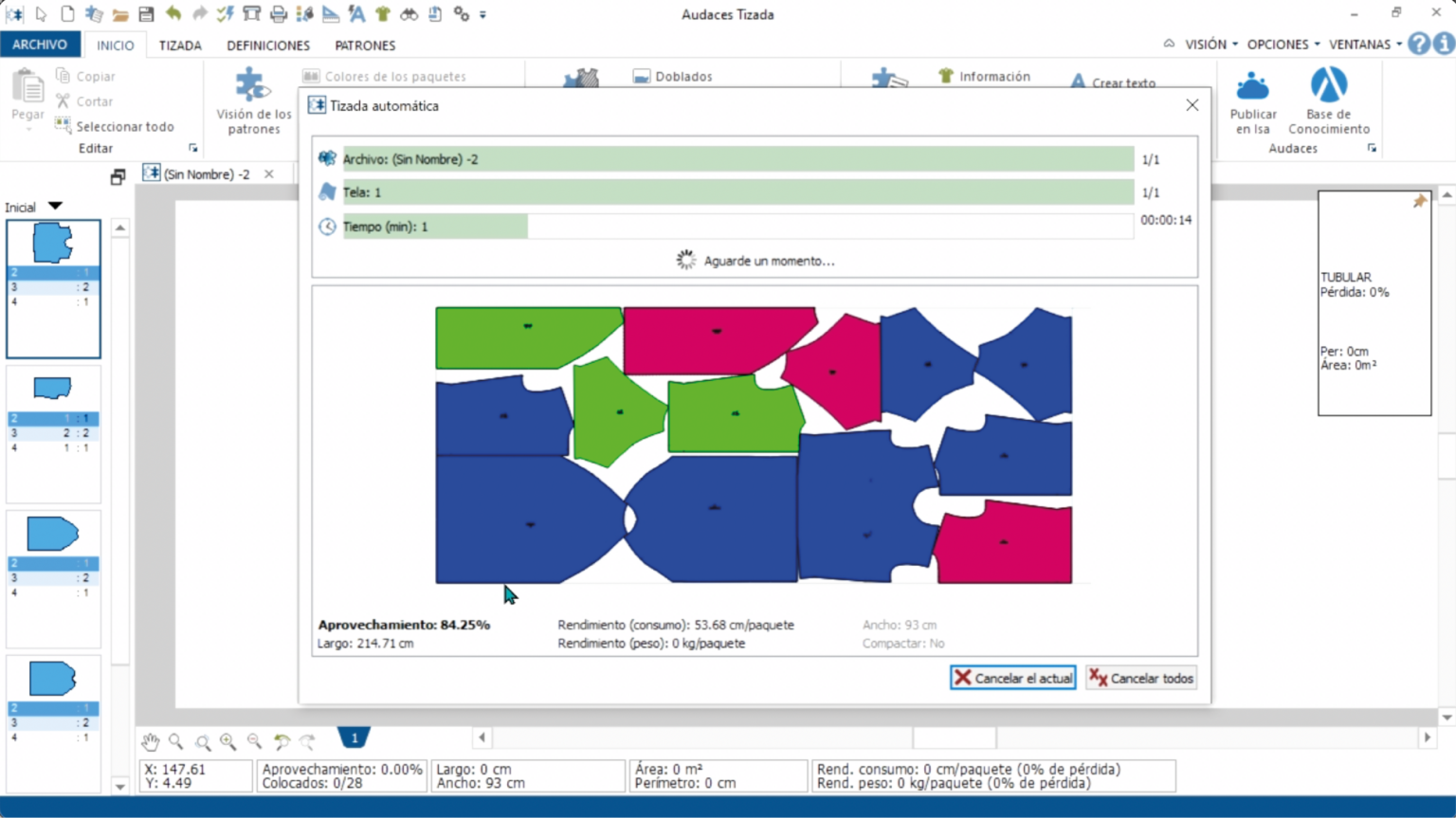
Task: Close the Tizada automática dialog
Action: pyautogui.click(x=1192, y=105)
